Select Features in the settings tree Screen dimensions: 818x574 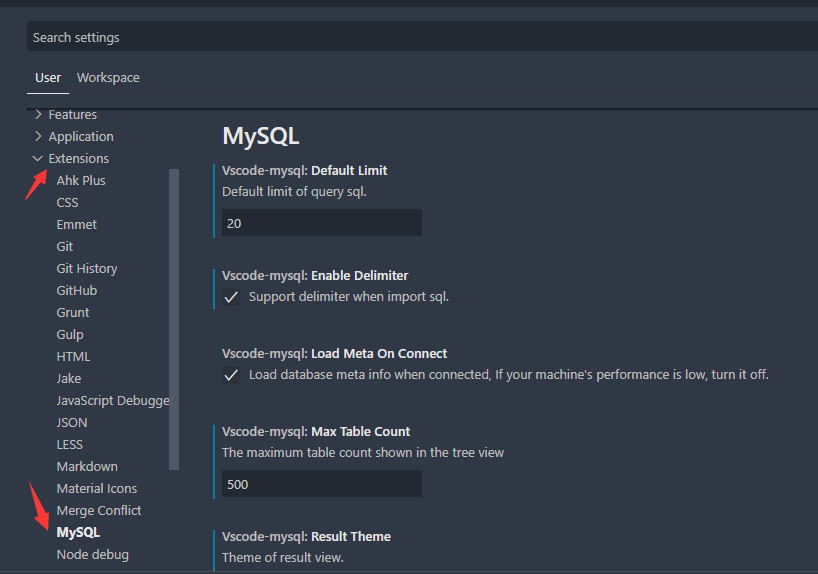click(x=73, y=114)
